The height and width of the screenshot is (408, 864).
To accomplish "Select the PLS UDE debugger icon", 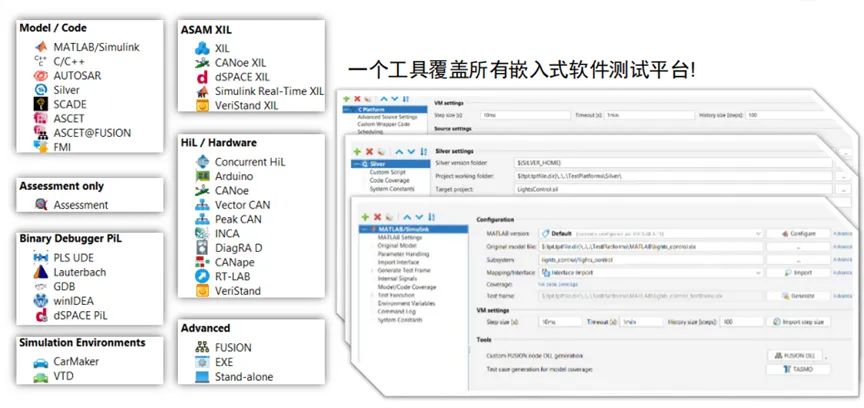I will coord(41,257).
